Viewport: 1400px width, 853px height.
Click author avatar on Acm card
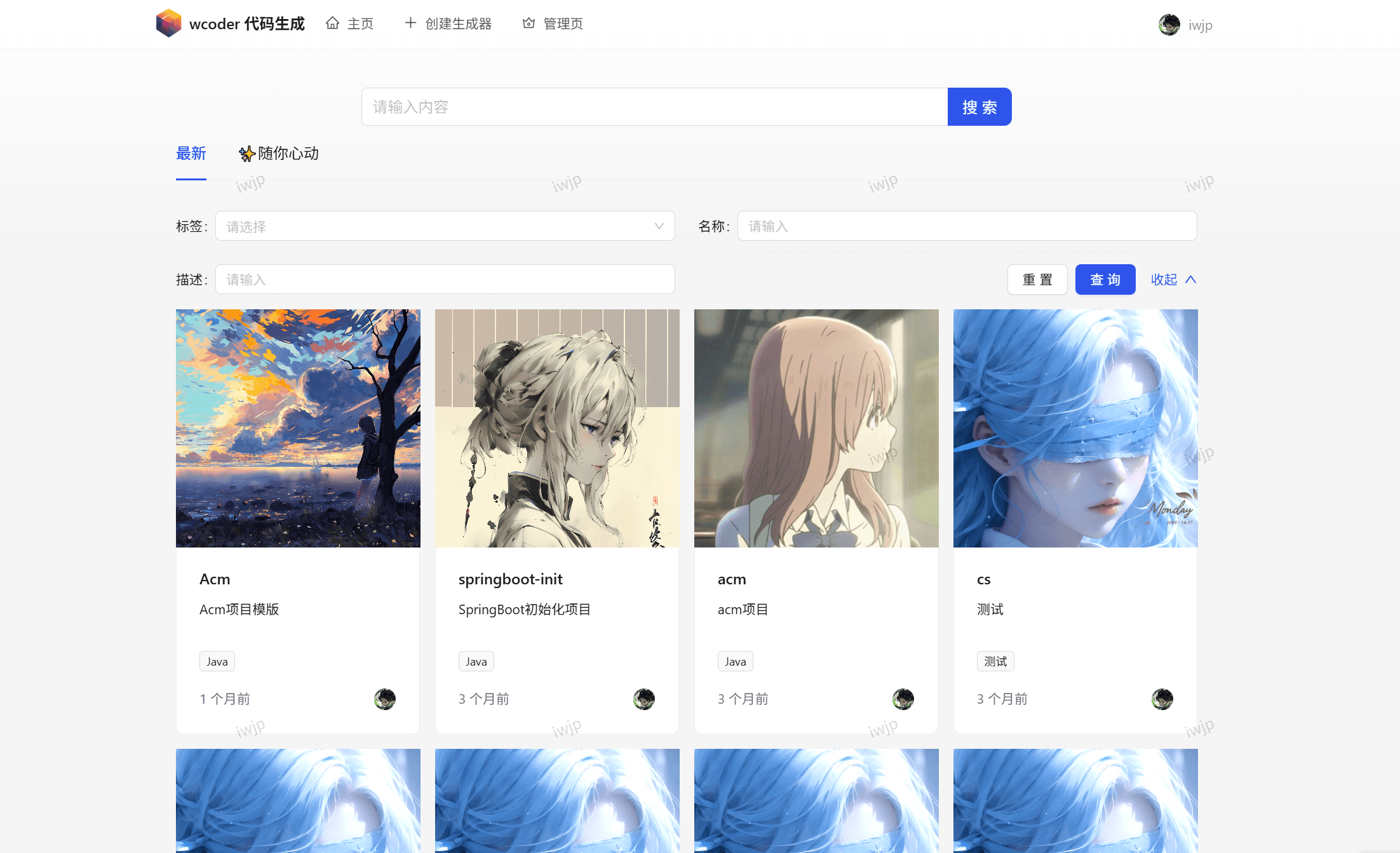(384, 699)
